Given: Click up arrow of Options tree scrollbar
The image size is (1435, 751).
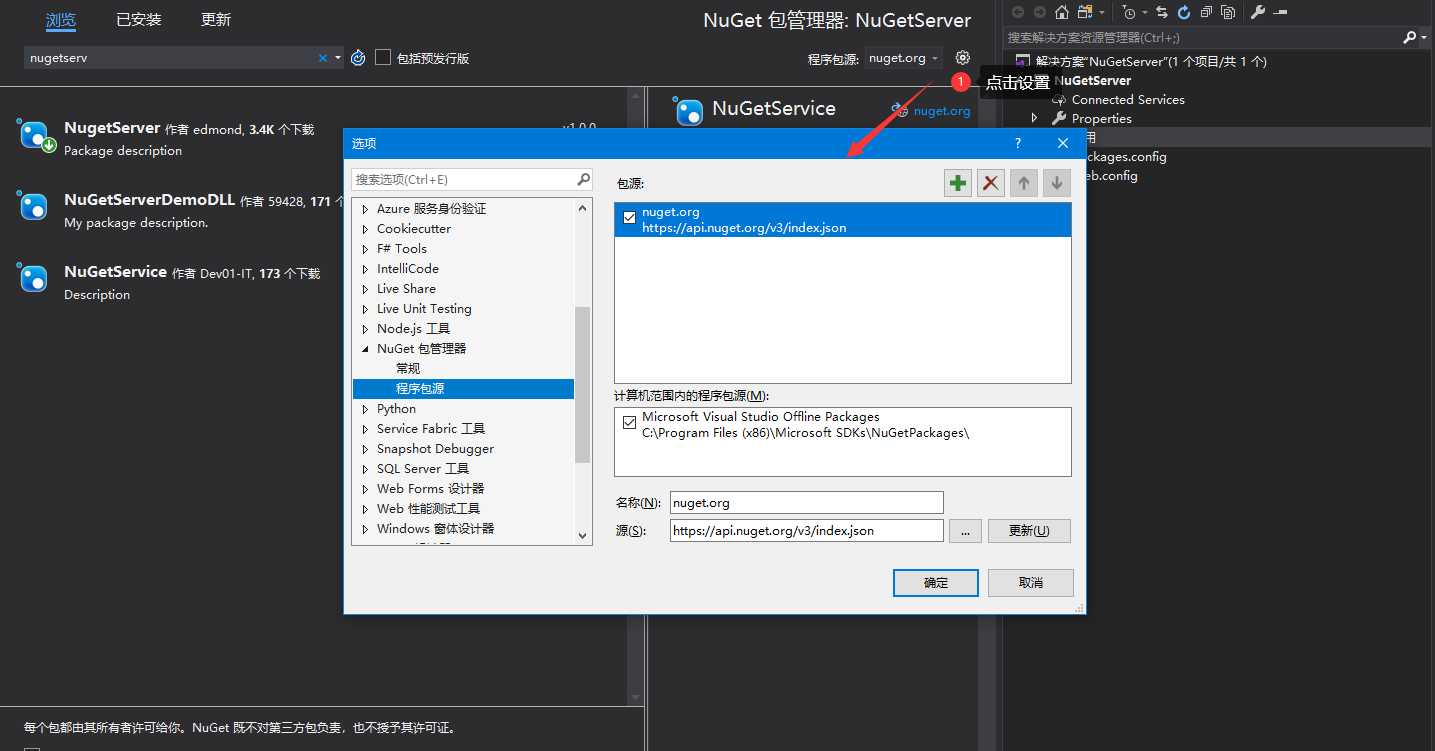Looking at the screenshot, I should click(x=584, y=208).
